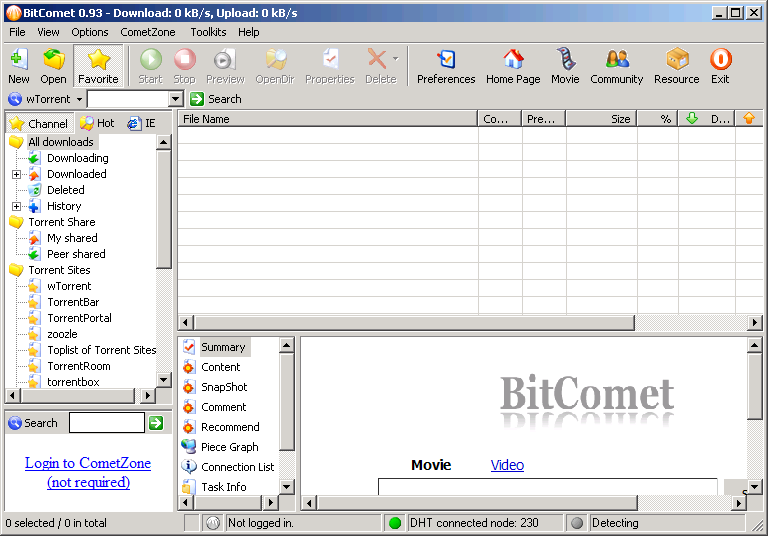Select Piece Graph in the detail list
The width and height of the screenshot is (768, 536).
tap(229, 447)
